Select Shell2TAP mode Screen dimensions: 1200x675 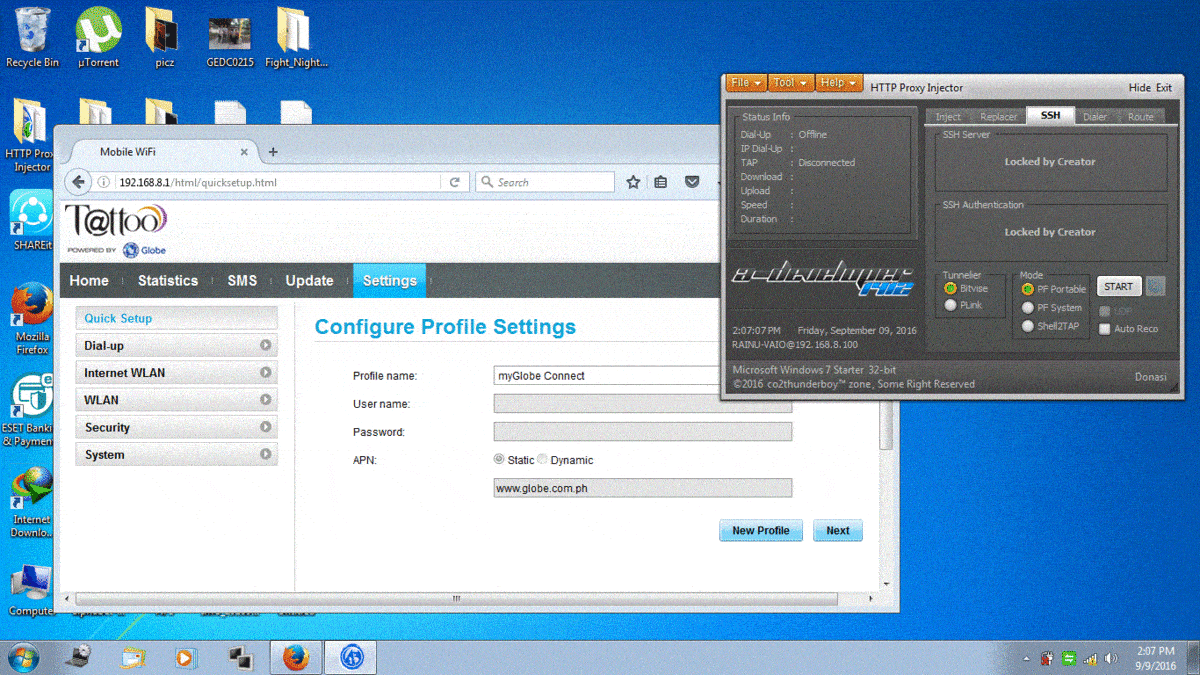click(1028, 326)
